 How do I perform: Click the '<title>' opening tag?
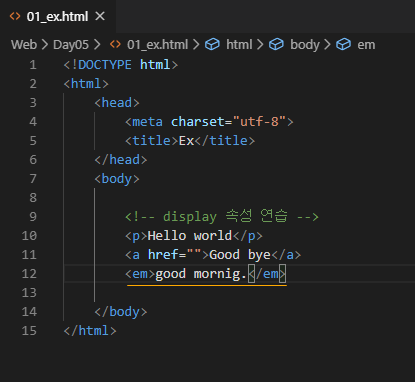coord(152,141)
